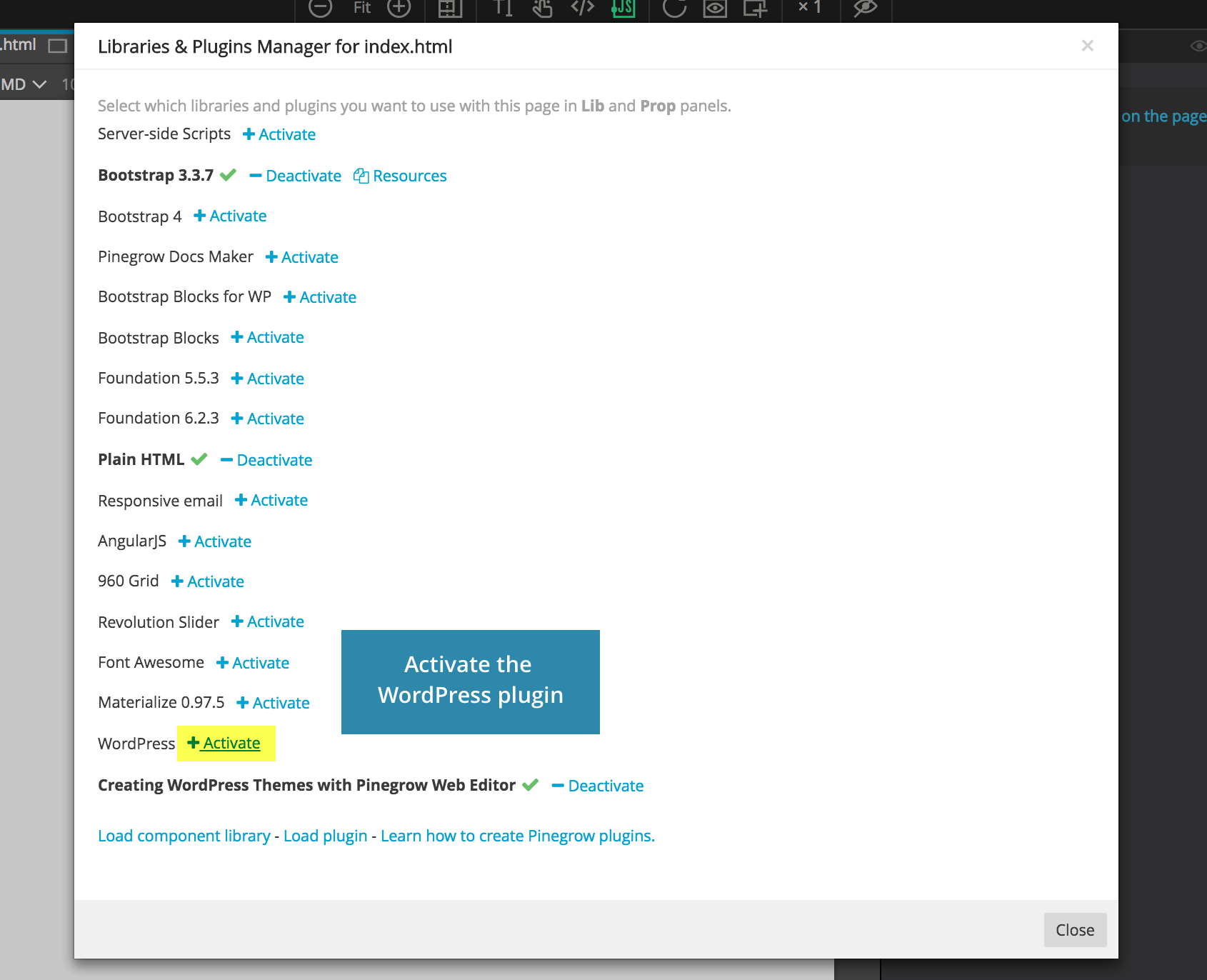The width and height of the screenshot is (1207, 980).
Task: Click the add new view icon
Action: pyautogui.click(x=755, y=8)
